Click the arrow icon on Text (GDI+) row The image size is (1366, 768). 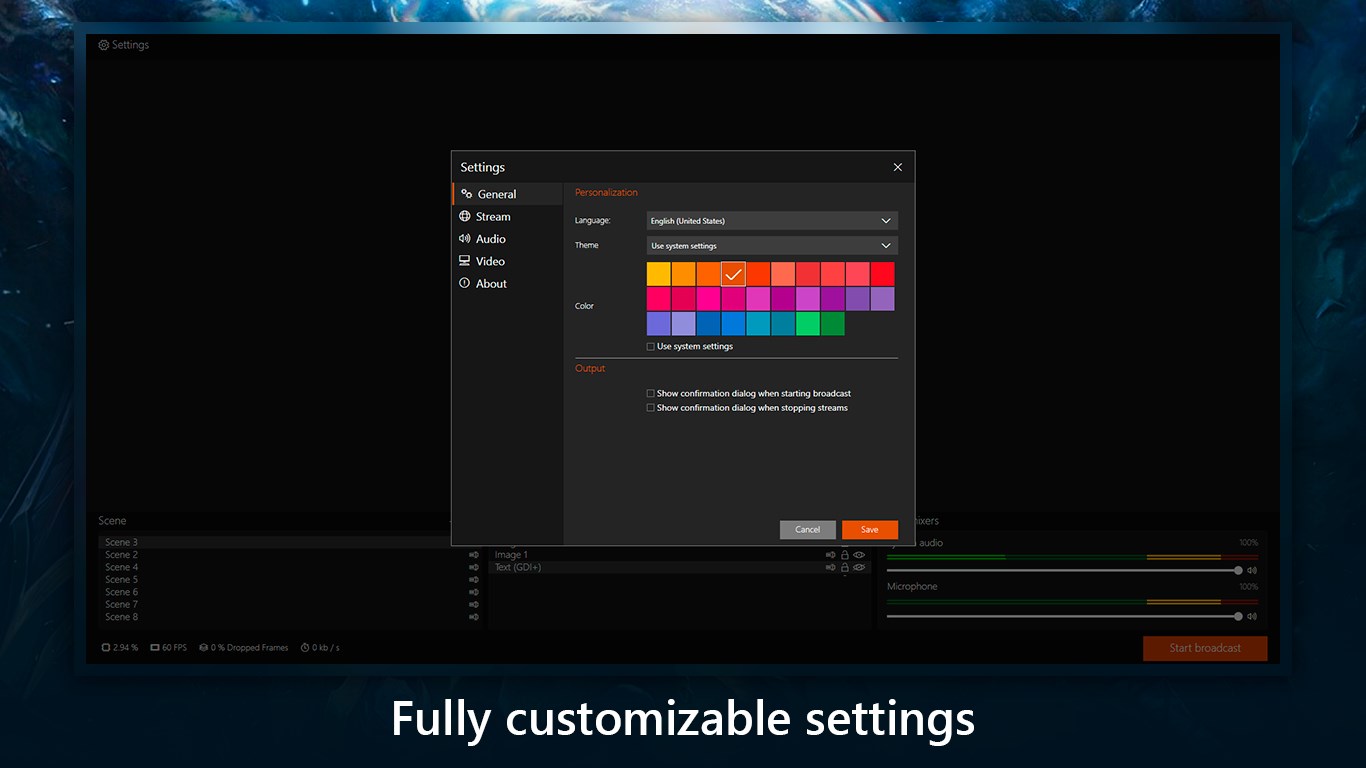pyautogui.click(x=830, y=567)
